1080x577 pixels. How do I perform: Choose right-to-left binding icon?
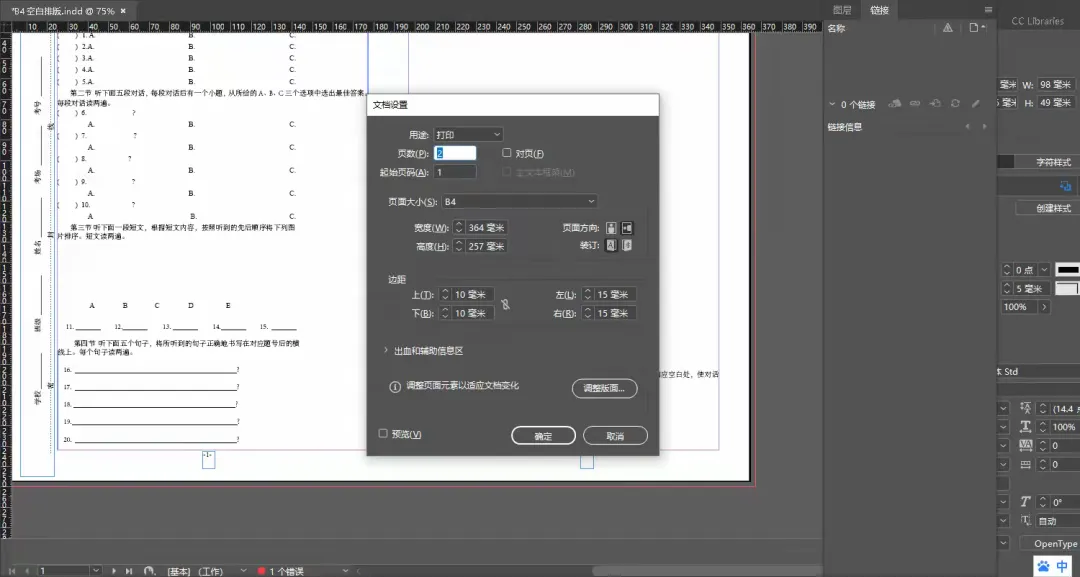[x=627, y=245]
